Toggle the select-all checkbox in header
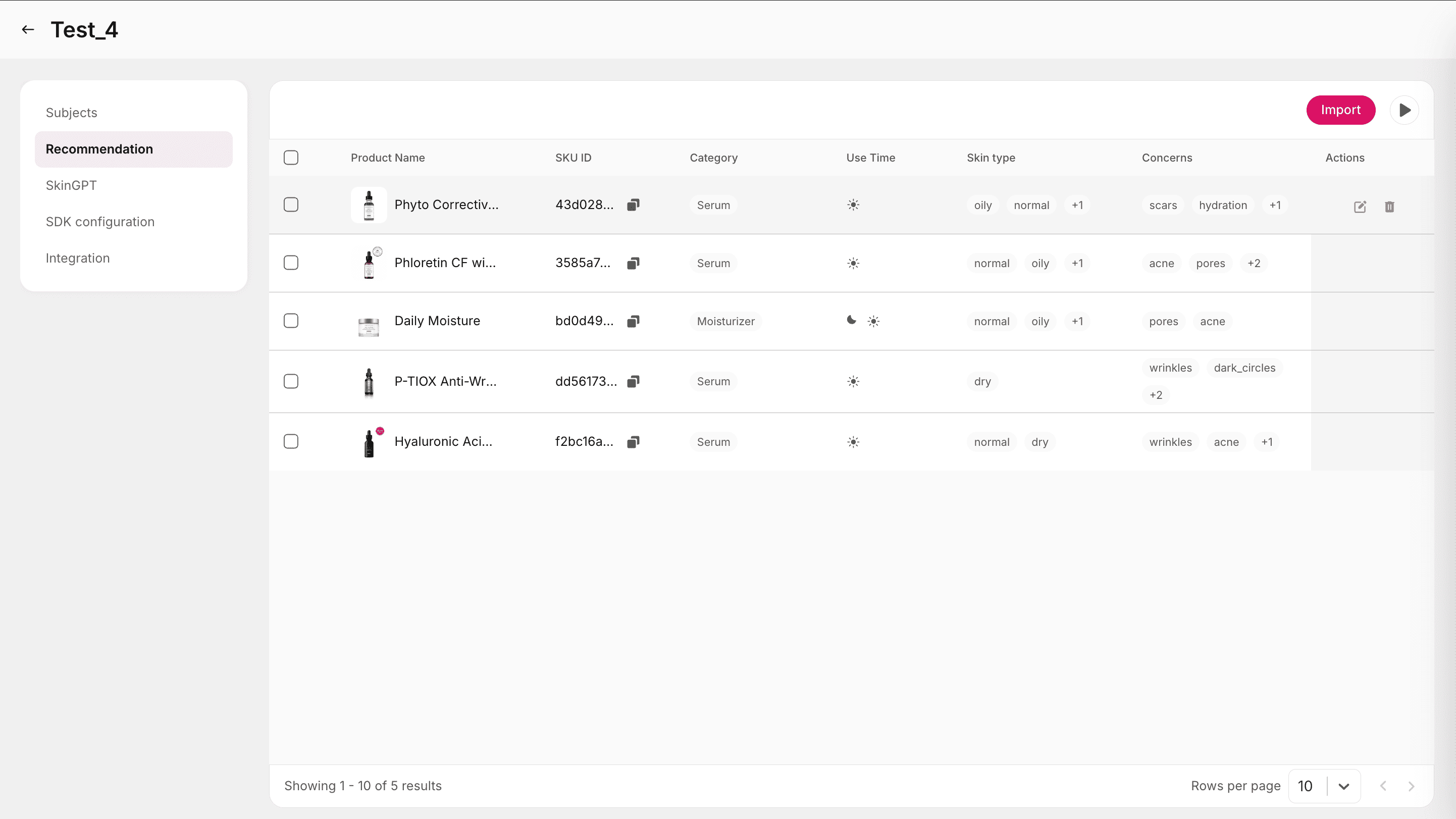1456x819 pixels. pyautogui.click(x=291, y=158)
